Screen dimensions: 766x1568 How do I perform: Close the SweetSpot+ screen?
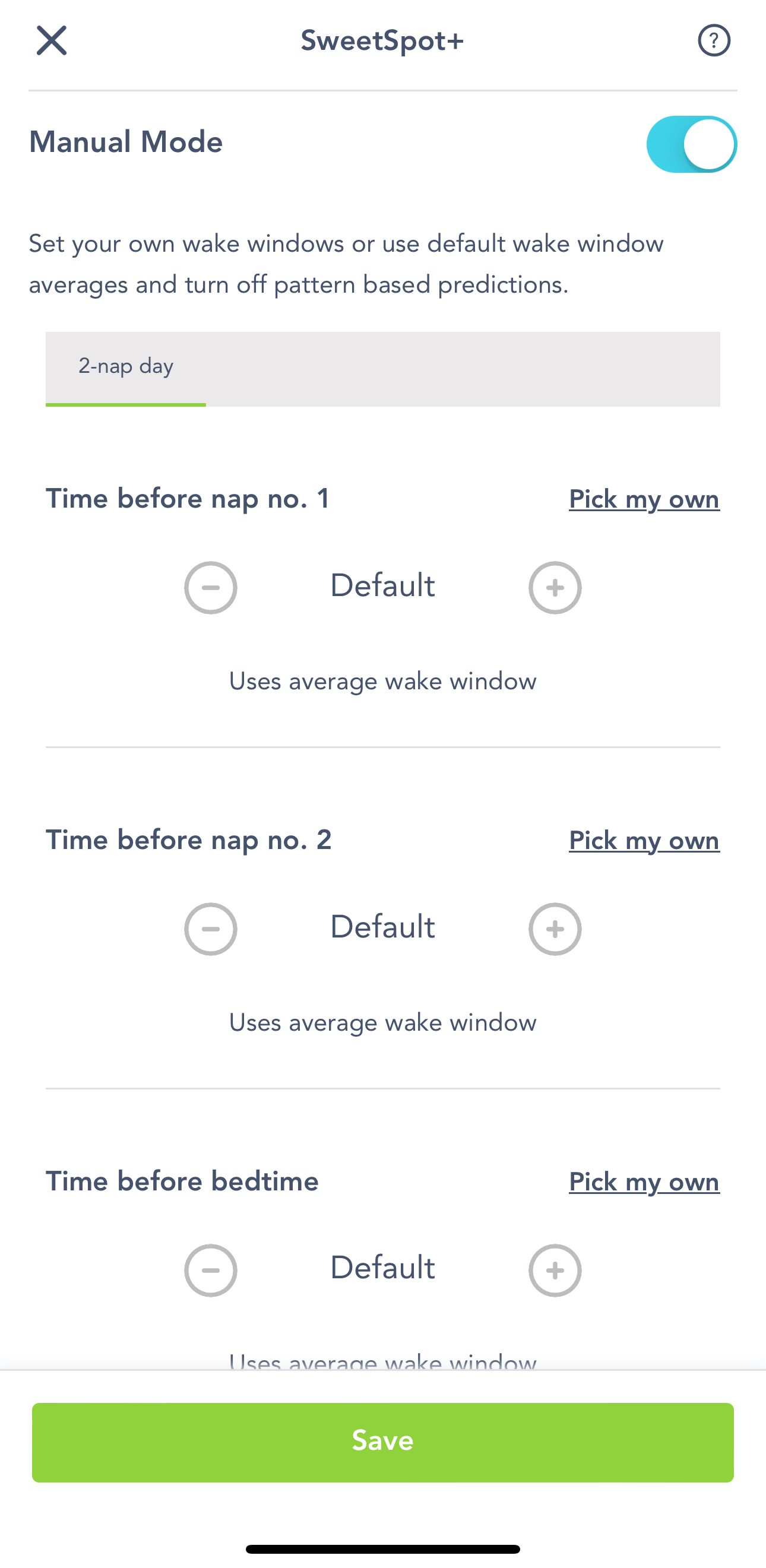click(52, 41)
